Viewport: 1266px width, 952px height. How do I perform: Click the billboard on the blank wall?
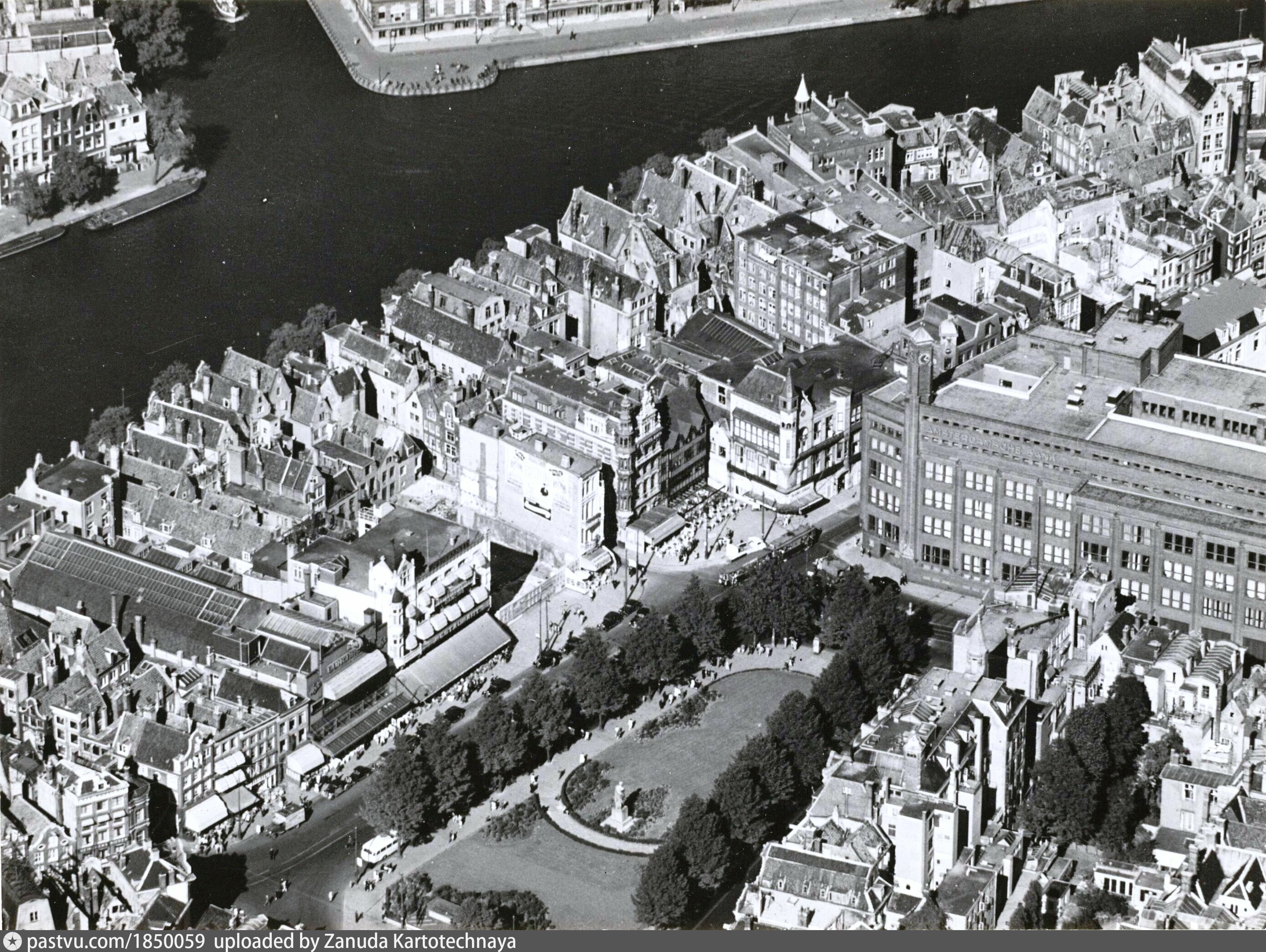point(537,491)
